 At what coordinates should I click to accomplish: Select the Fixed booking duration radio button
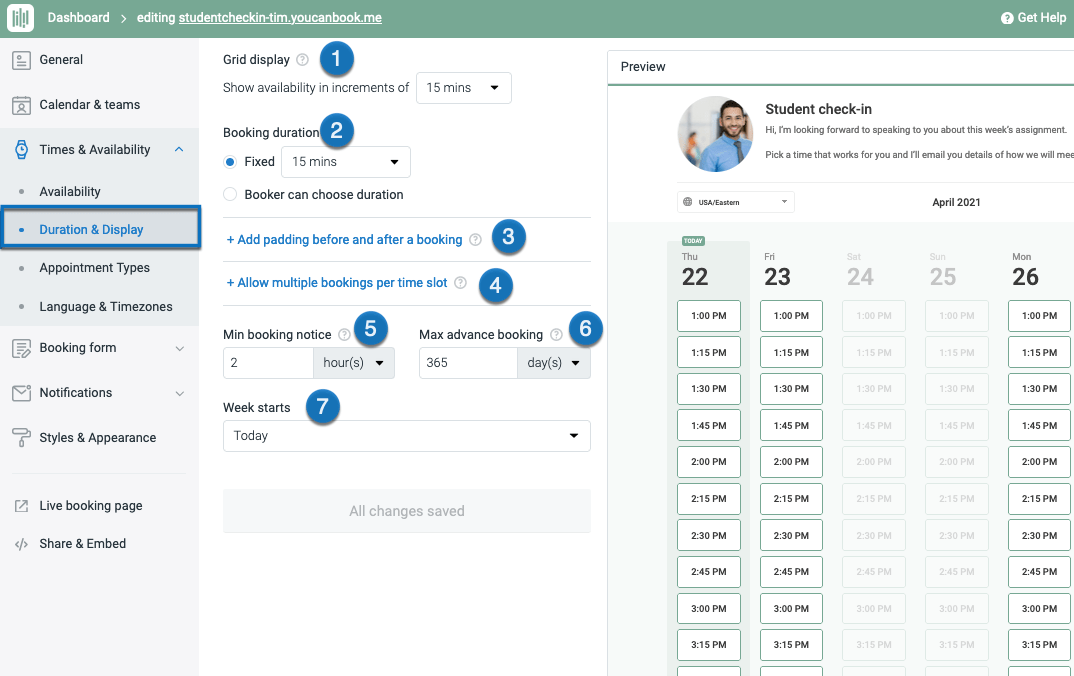tap(230, 161)
